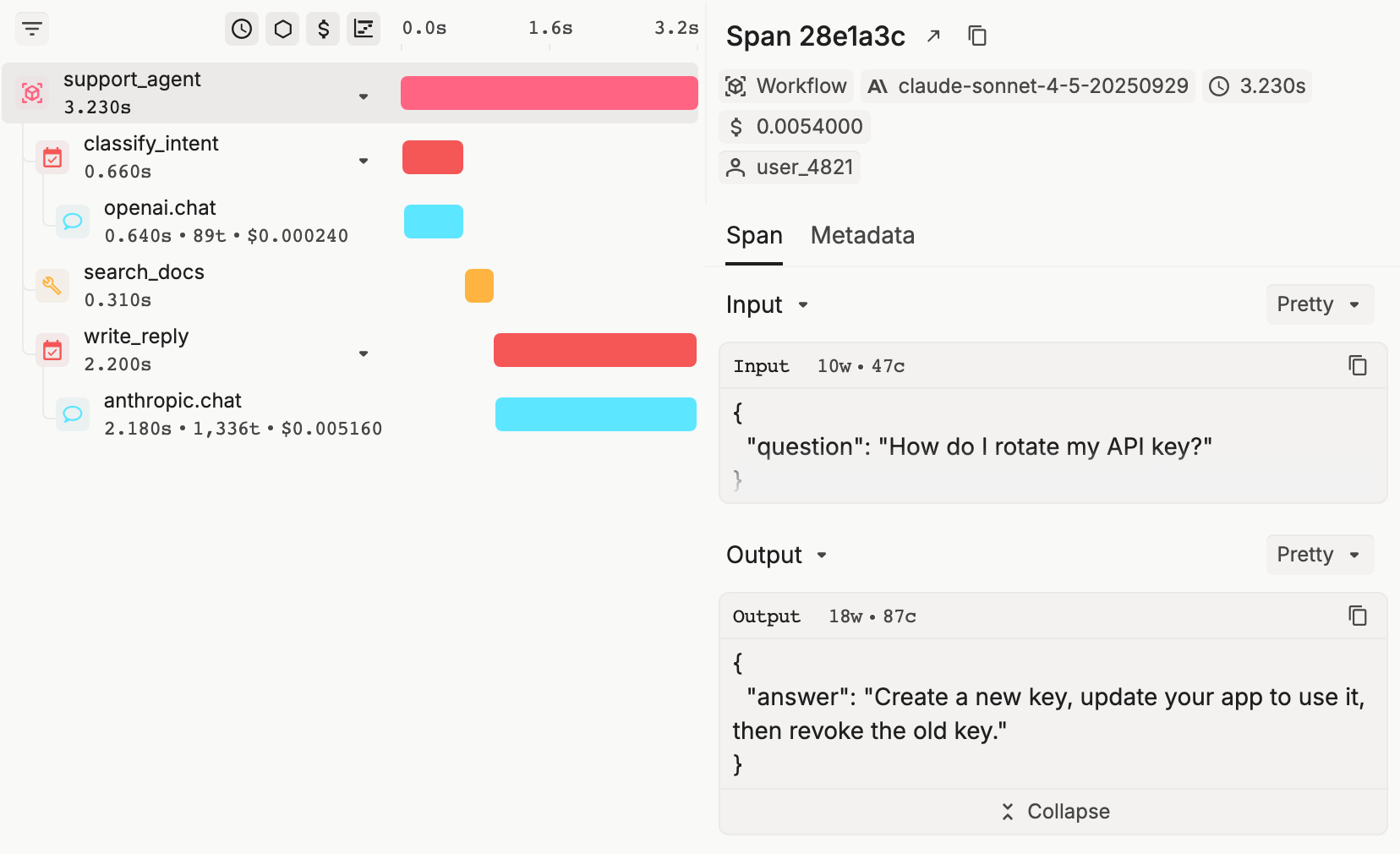1400x854 pixels.
Task: Copy the Input block contents
Action: click(x=1358, y=365)
